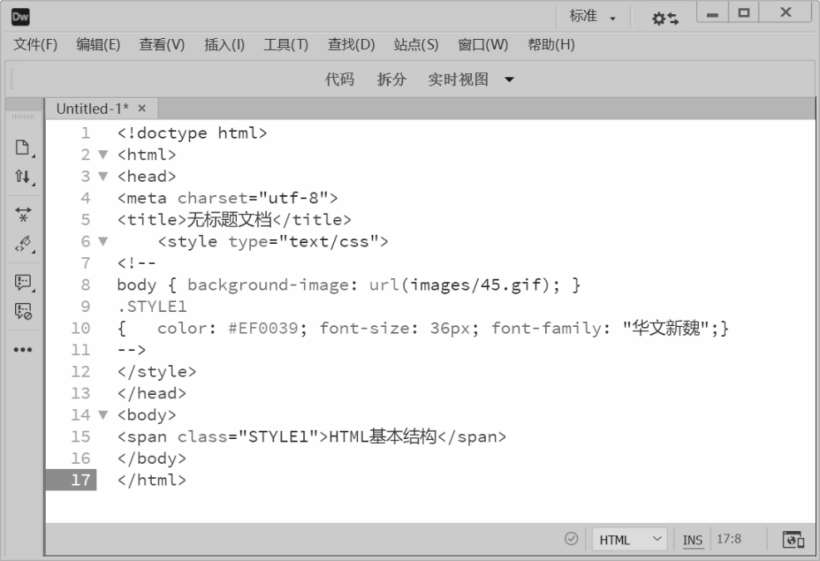Click the Collapse Full Tag icon
820x561 pixels.
coord(22,213)
